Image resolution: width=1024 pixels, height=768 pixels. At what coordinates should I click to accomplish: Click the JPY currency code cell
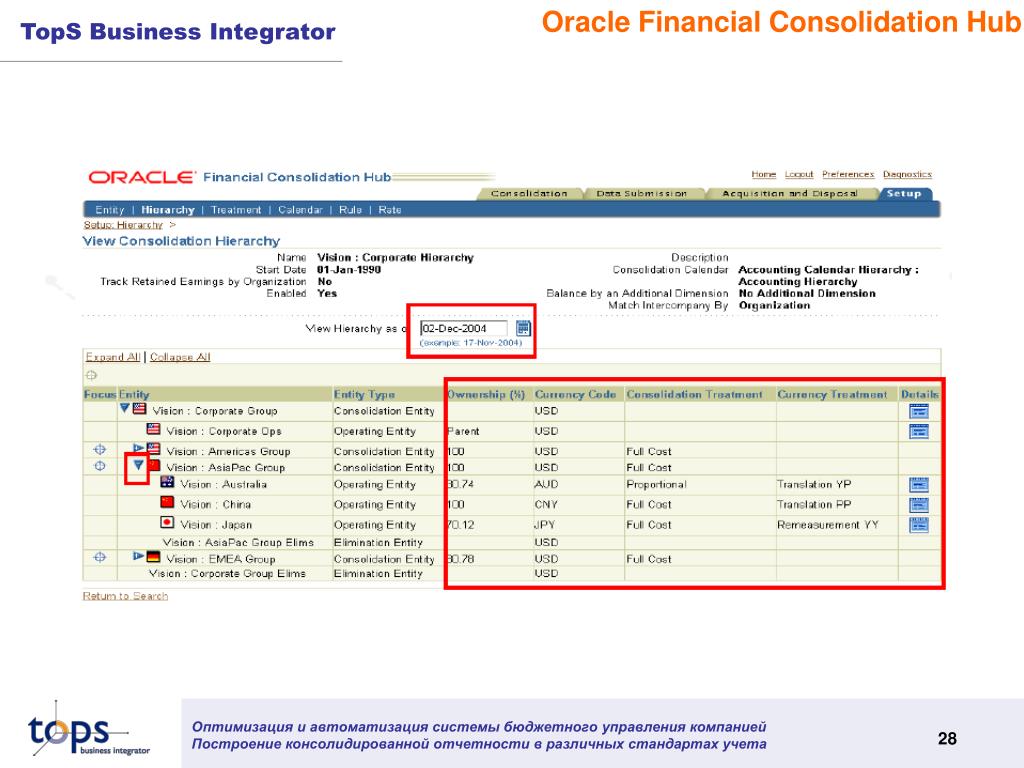pos(545,525)
